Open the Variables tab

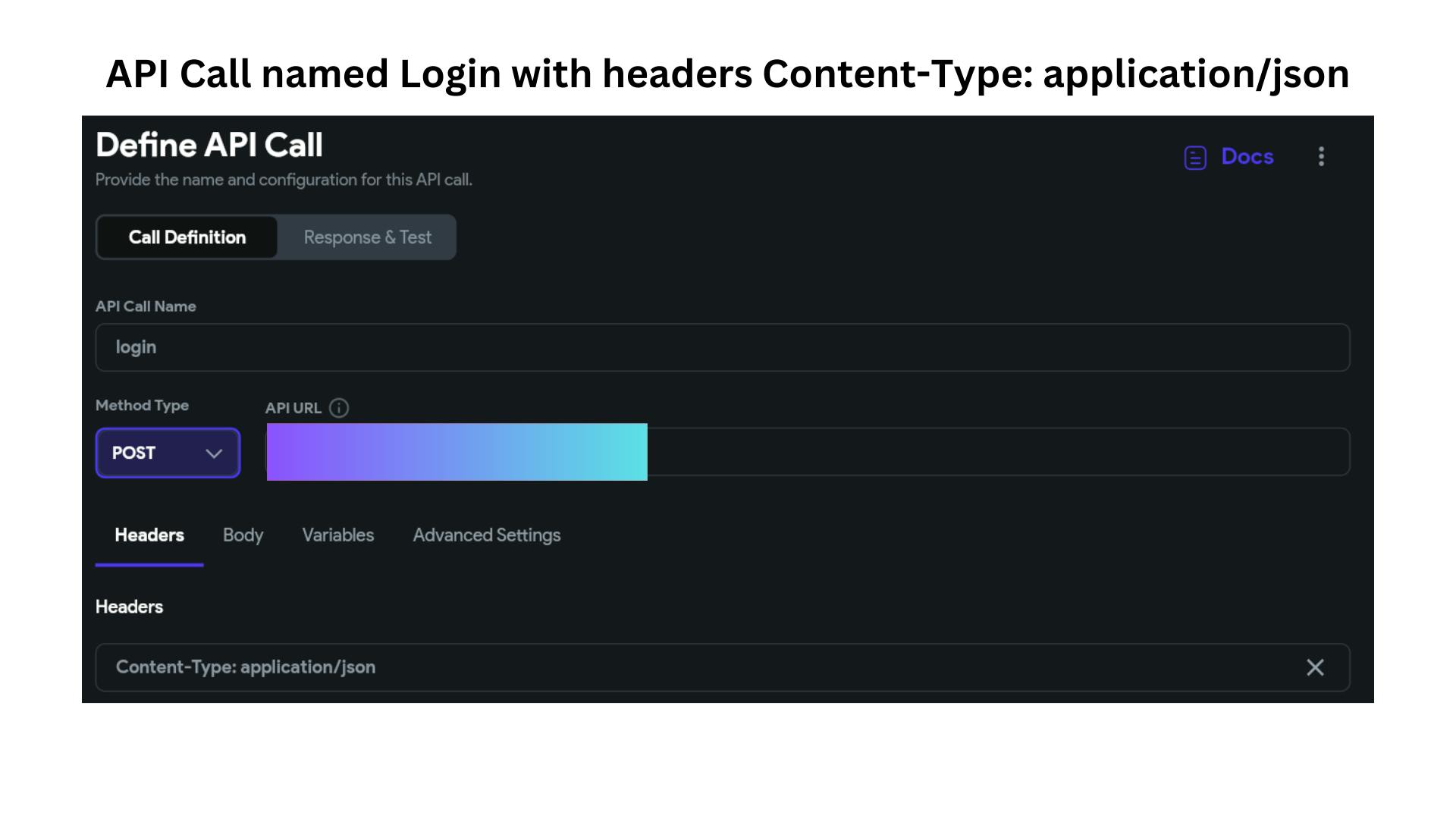pos(338,535)
